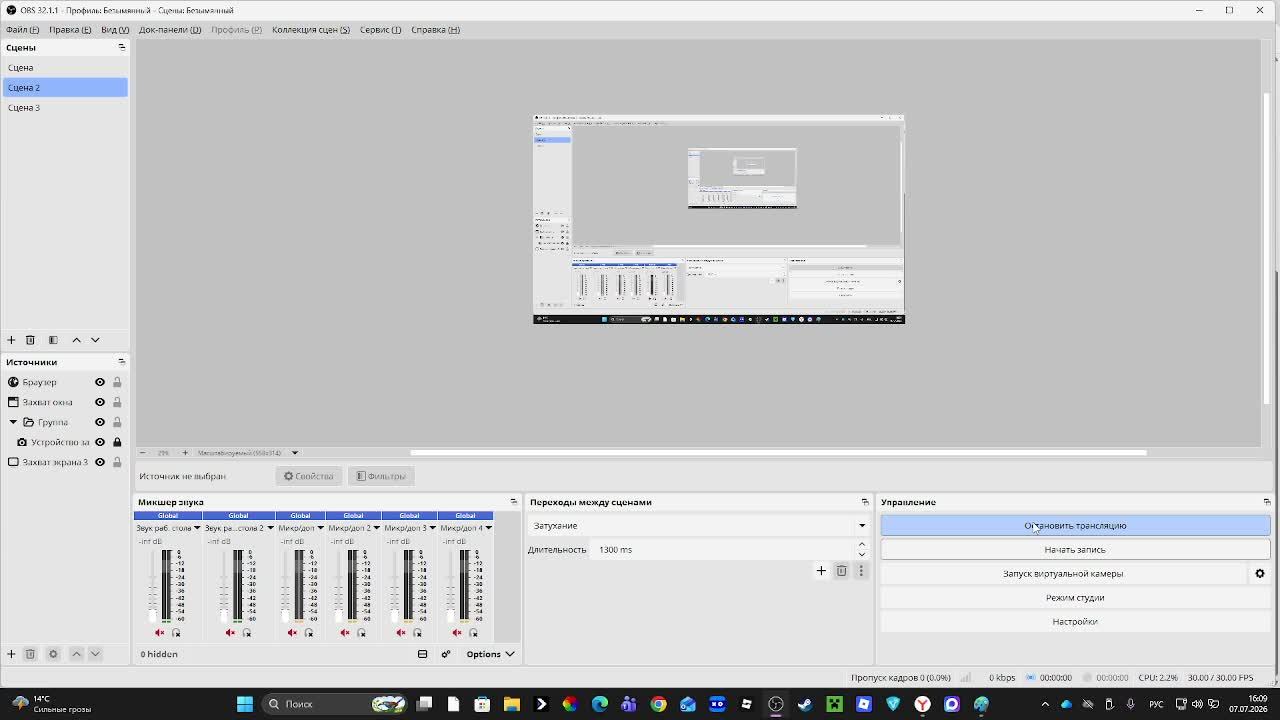Screen dimensions: 1280x720
Task: Toggle monitoring on Микр/доп 2 channel
Action: tap(362, 633)
